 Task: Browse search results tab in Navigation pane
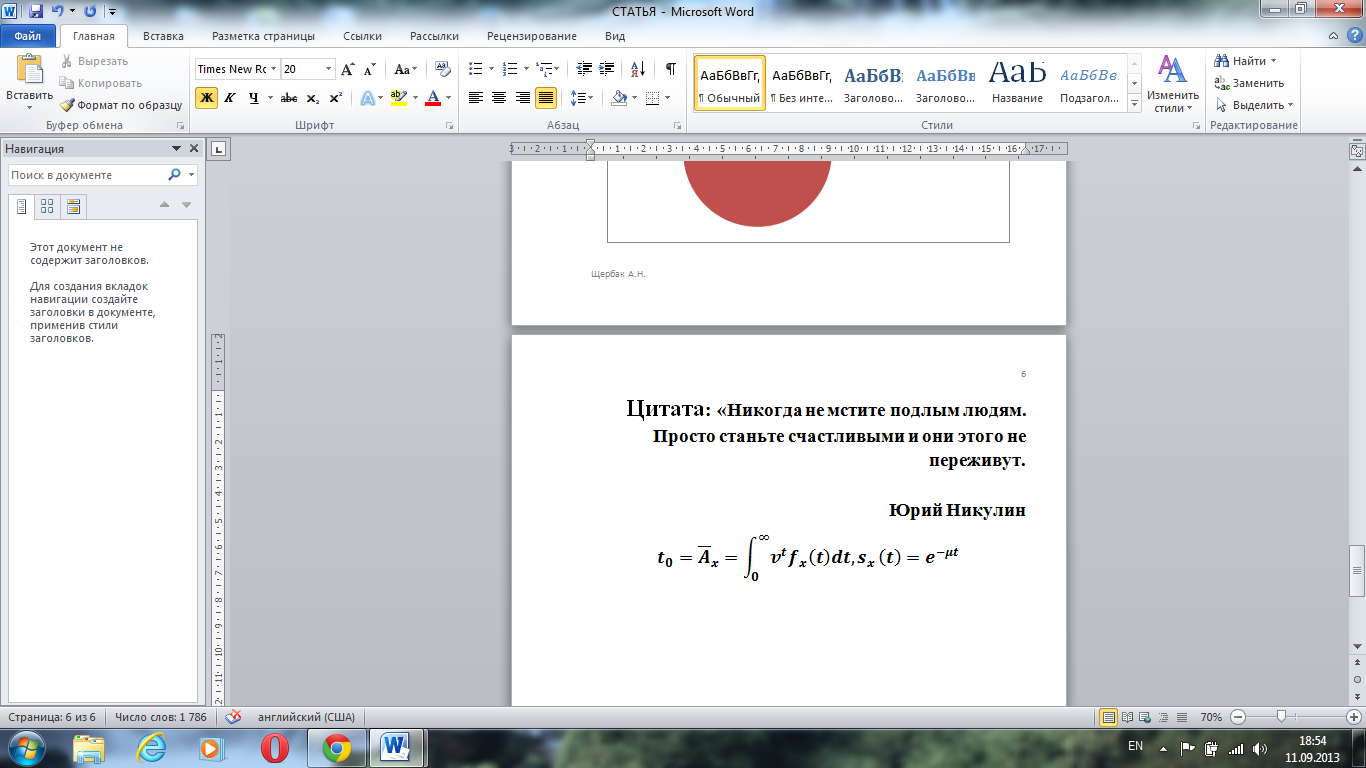click(x=73, y=206)
